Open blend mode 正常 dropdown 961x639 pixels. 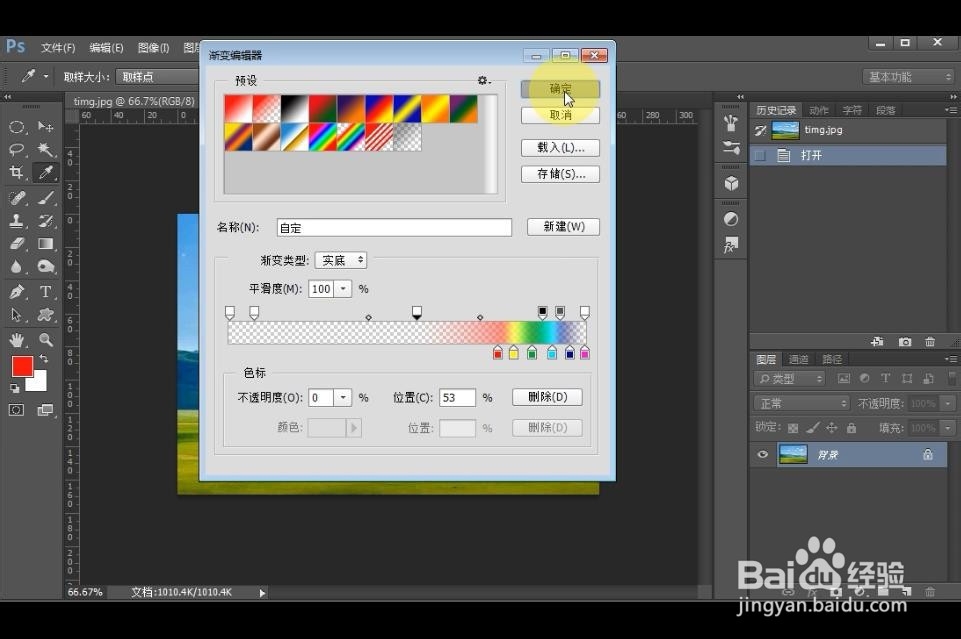(x=802, y=403)
